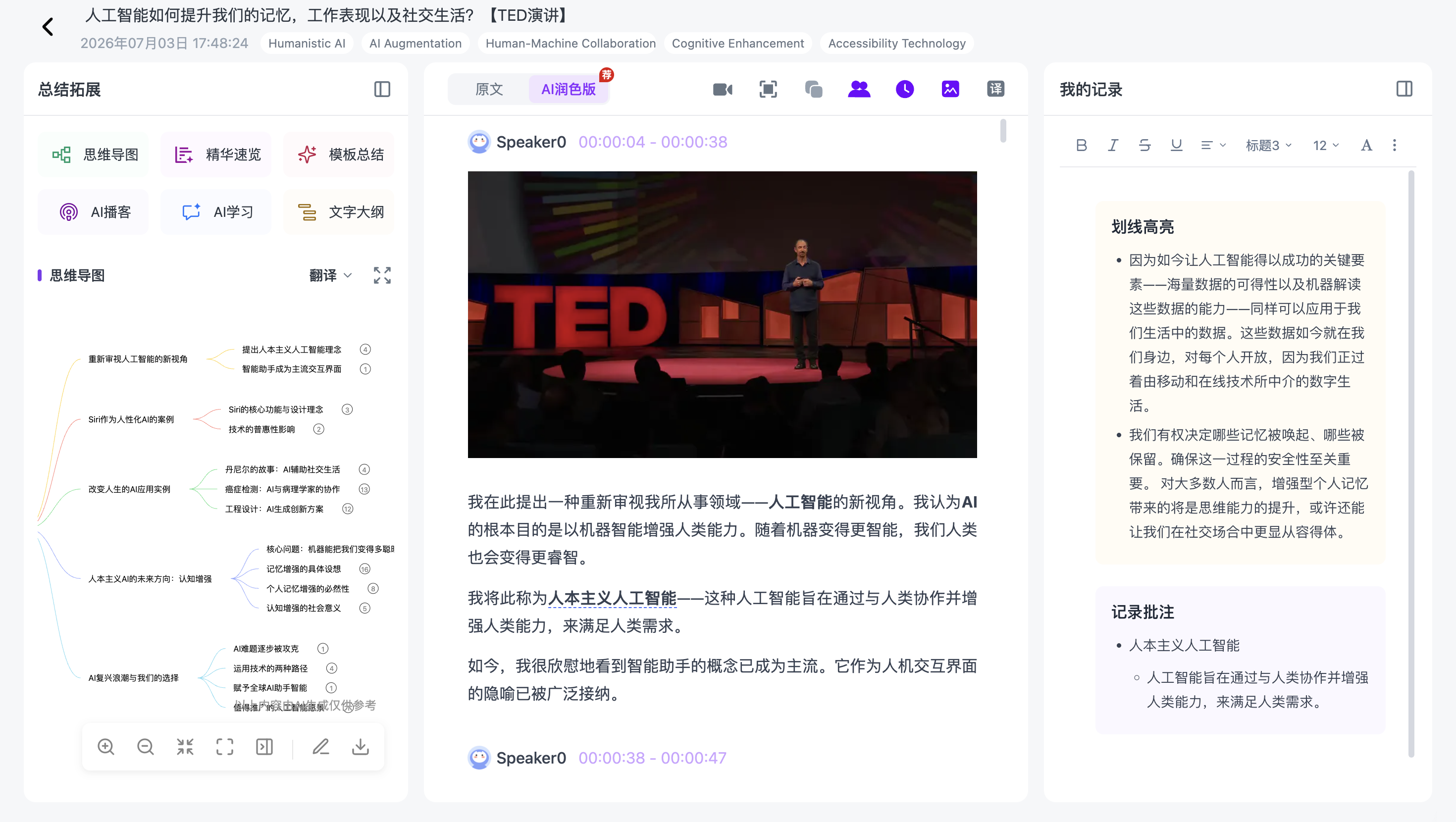Open the text alignment dropdown
The image size is (1456, 822).
[1213, 145]
